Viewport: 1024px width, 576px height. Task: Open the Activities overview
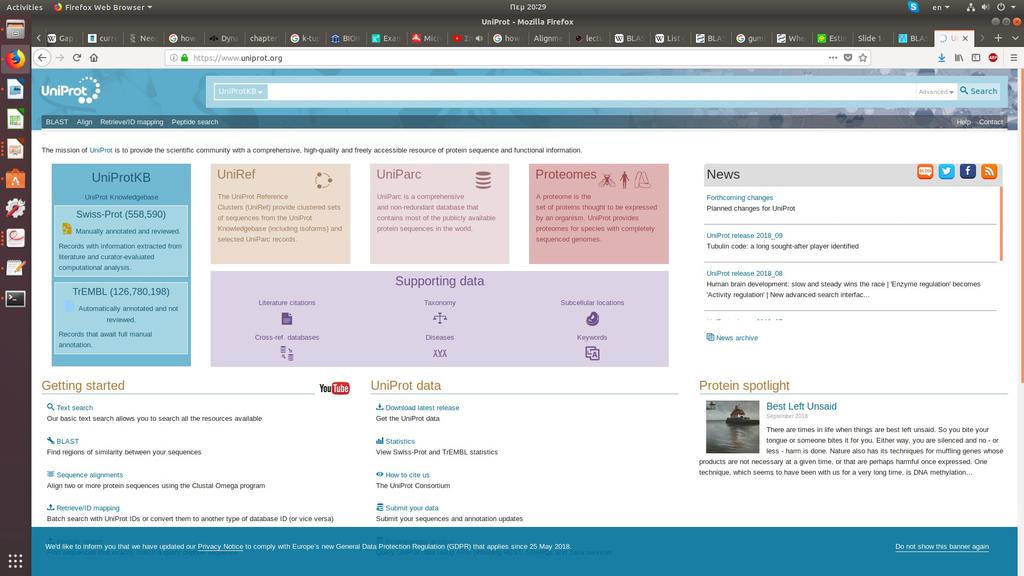pyautogui.click(x=24, y=7)
